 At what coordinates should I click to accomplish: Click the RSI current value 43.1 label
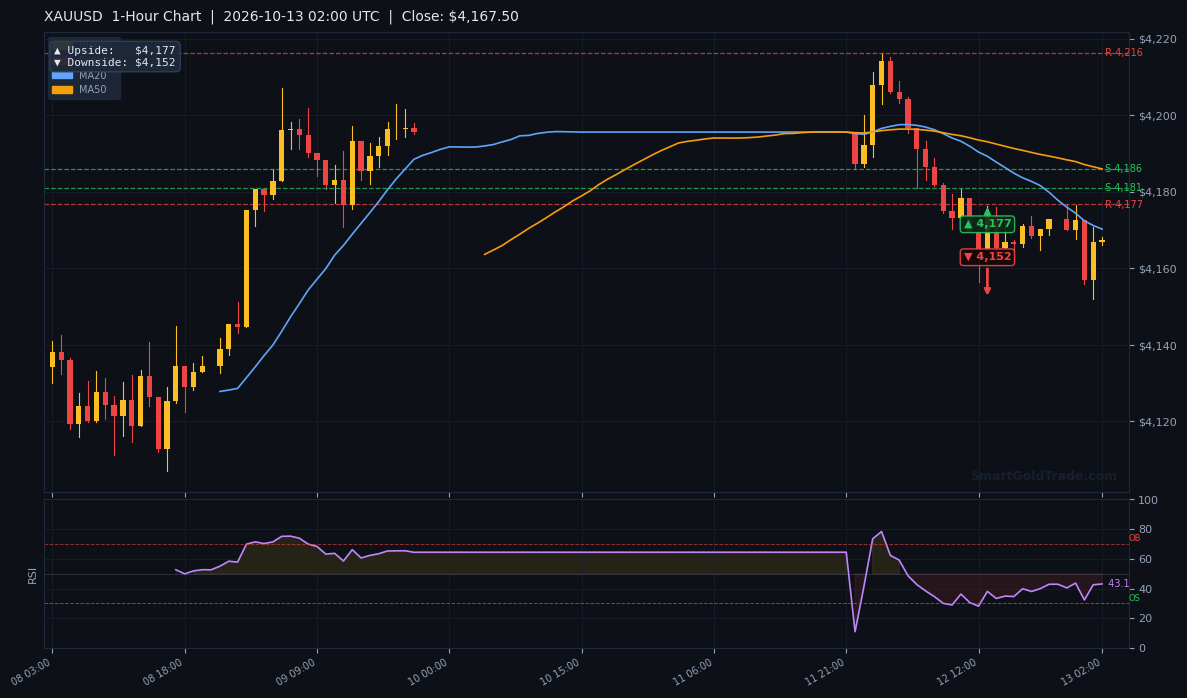point(1118,584)
